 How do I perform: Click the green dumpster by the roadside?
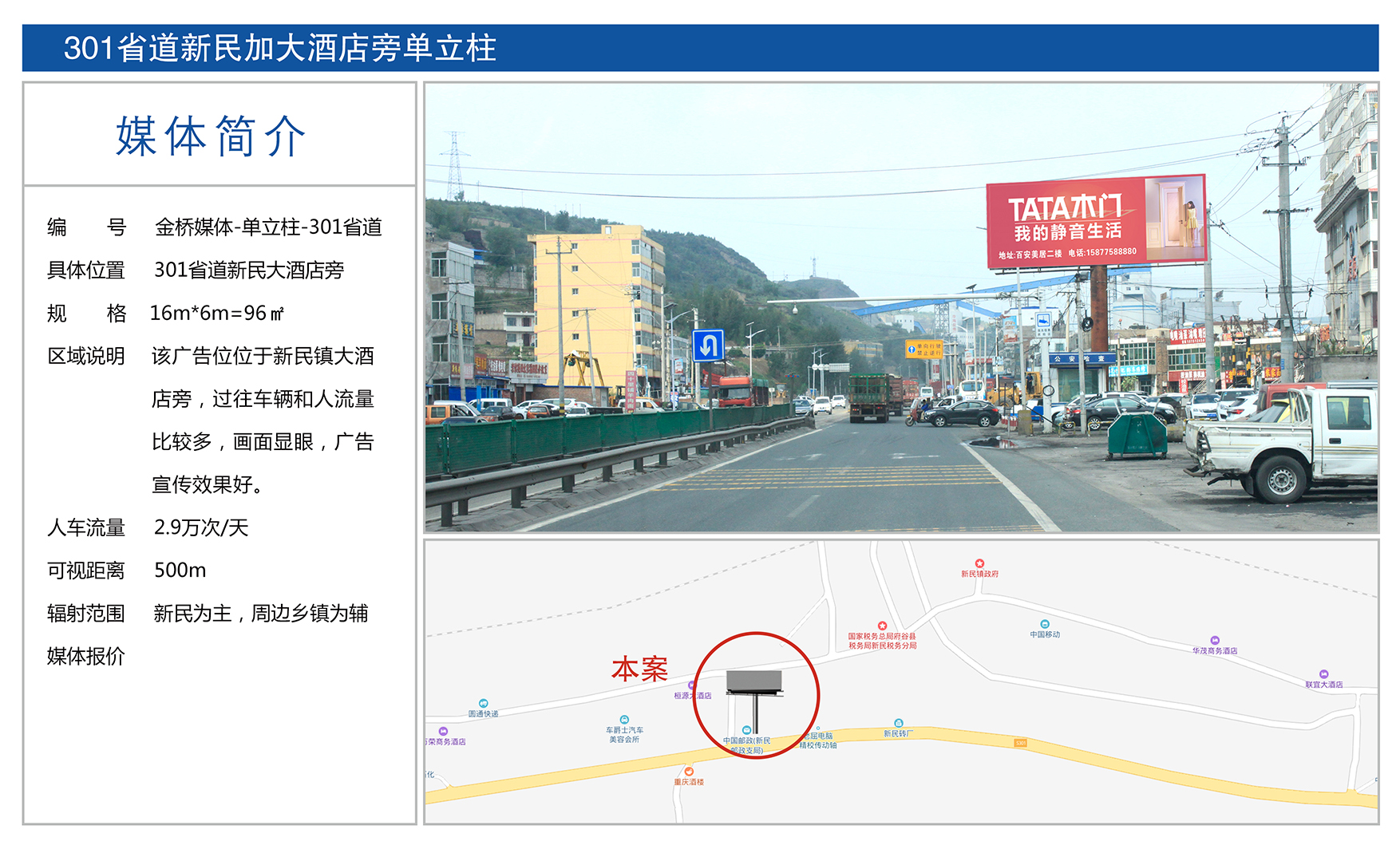pyautogui.click(x=1137, y=436)
